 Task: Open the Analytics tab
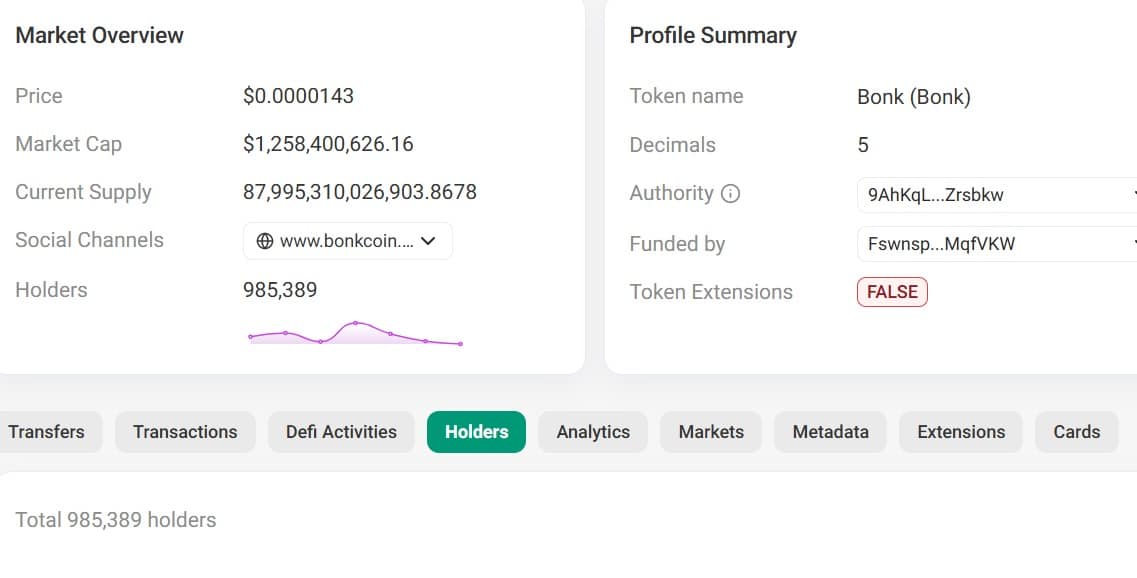[x=593, y=432]
